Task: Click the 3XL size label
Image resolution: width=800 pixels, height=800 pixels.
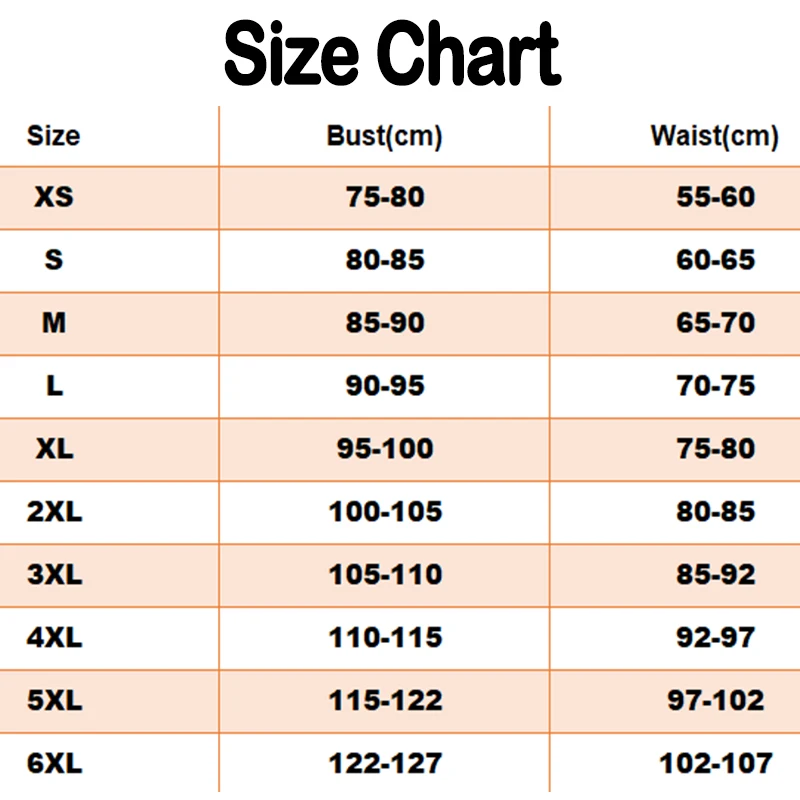Action: 55,575
